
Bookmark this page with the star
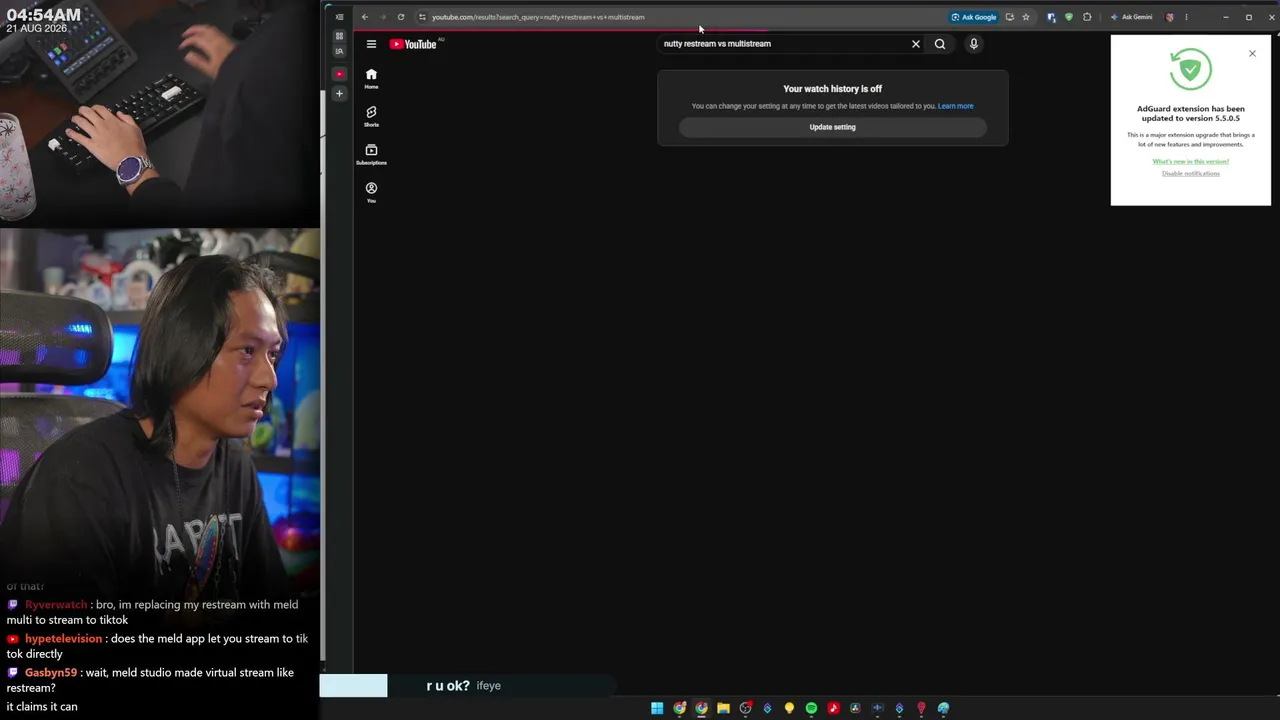[1026, 17]
